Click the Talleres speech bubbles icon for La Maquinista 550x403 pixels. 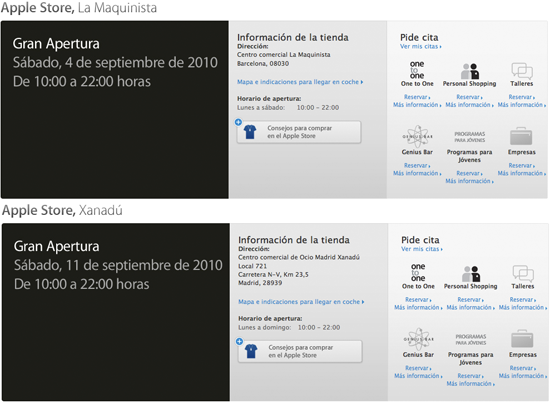pyautogui.click(x=522, y=71)
